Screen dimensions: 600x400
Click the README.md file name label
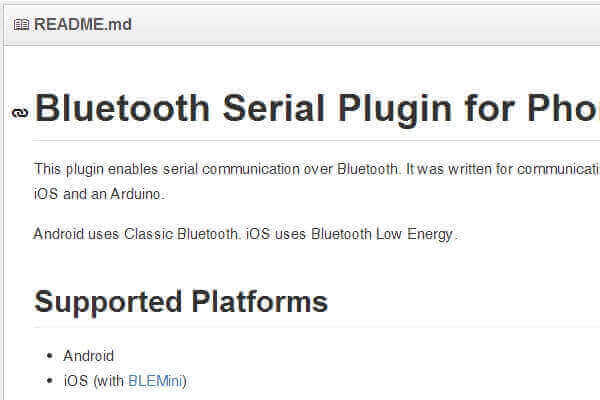click(82, 25)
